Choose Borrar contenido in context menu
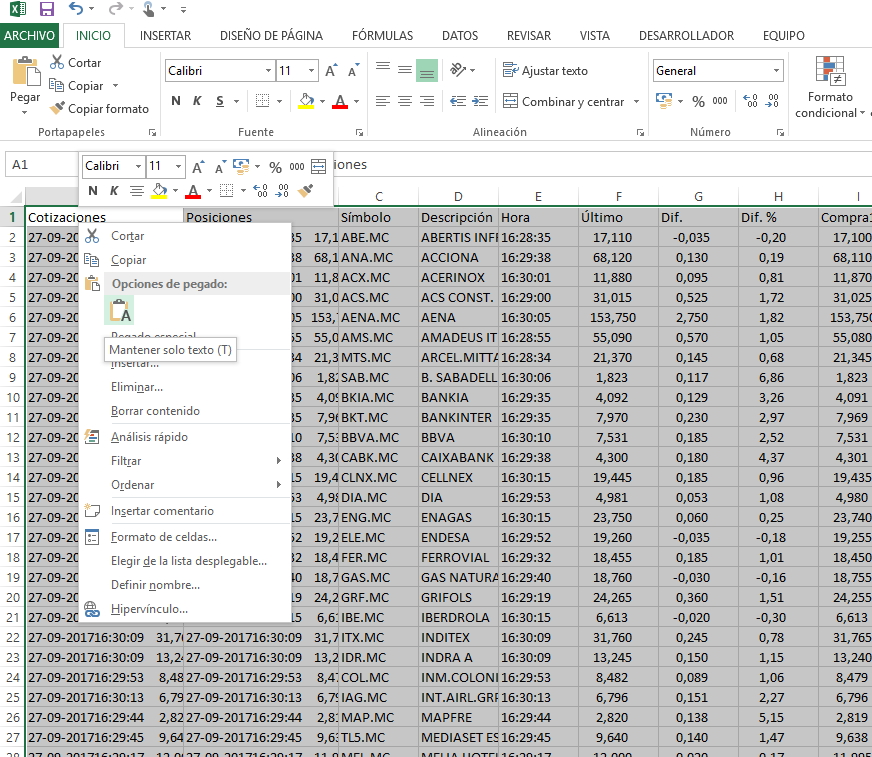Viewport: 872px width, 757px height. click(185, 411)
